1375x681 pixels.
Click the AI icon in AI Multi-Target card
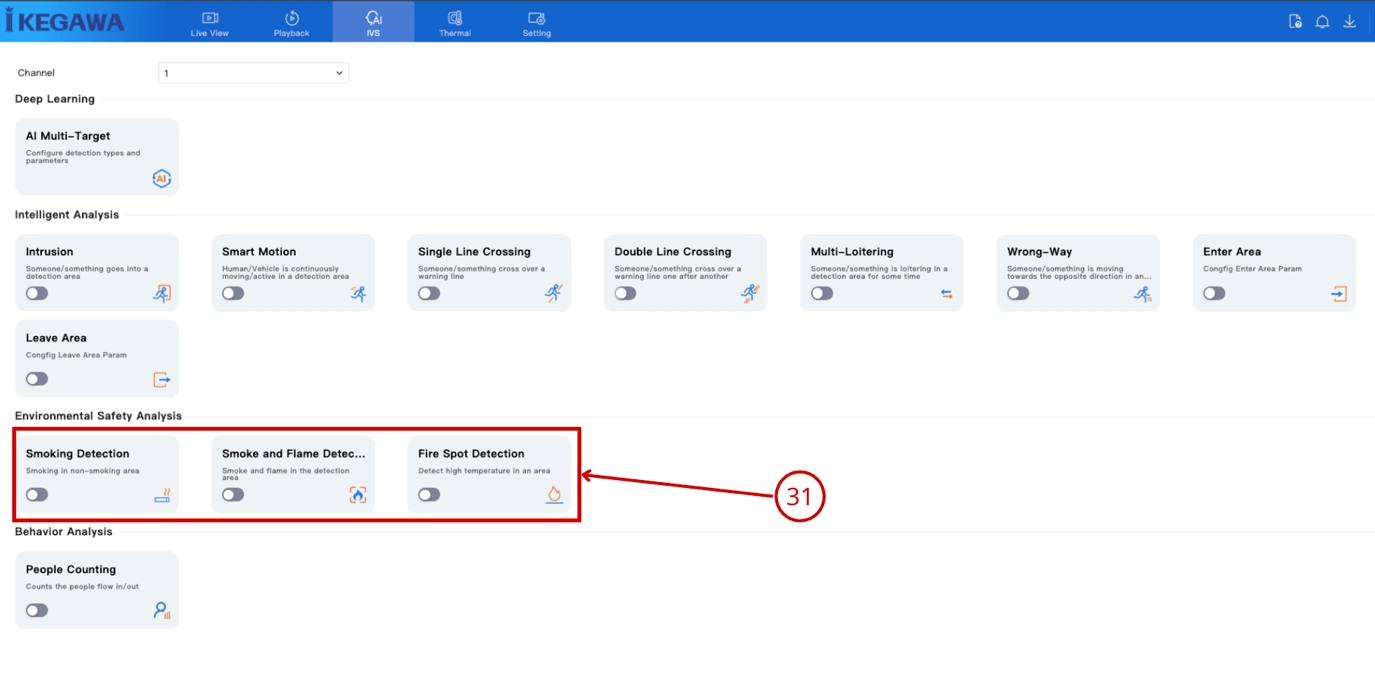[x=161, y=178]
